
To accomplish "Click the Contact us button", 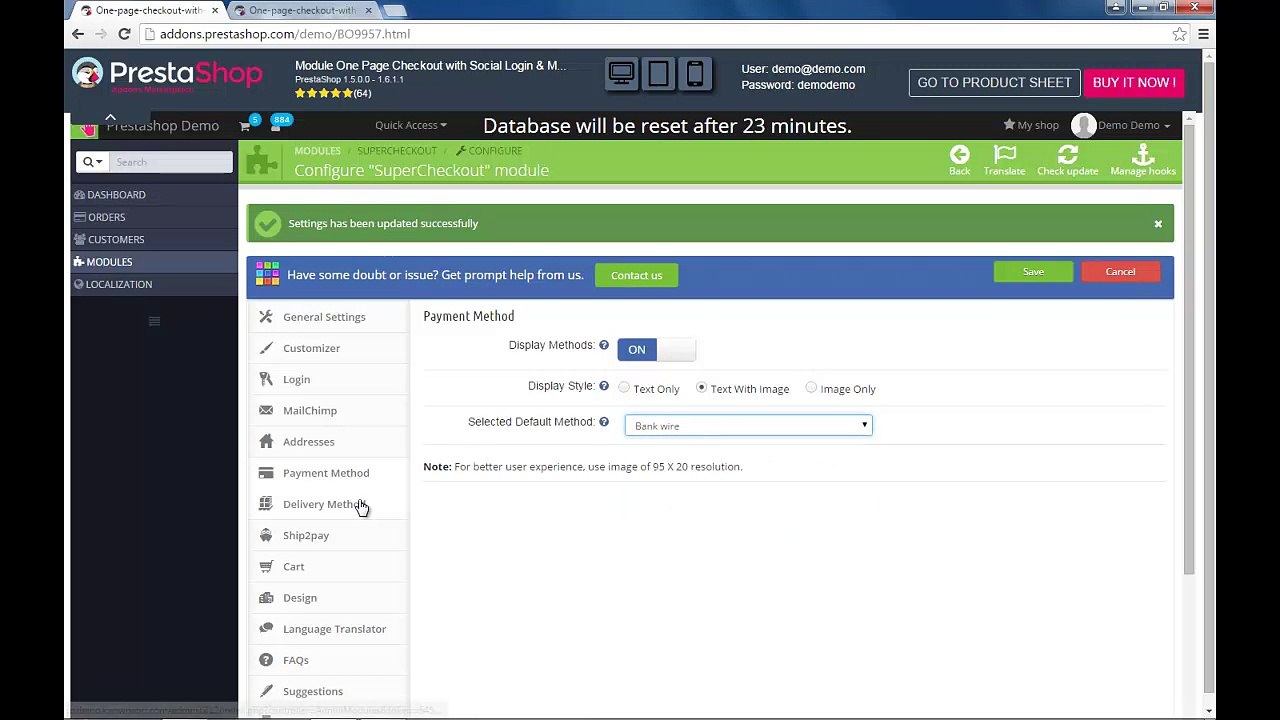I will point(636,275).
